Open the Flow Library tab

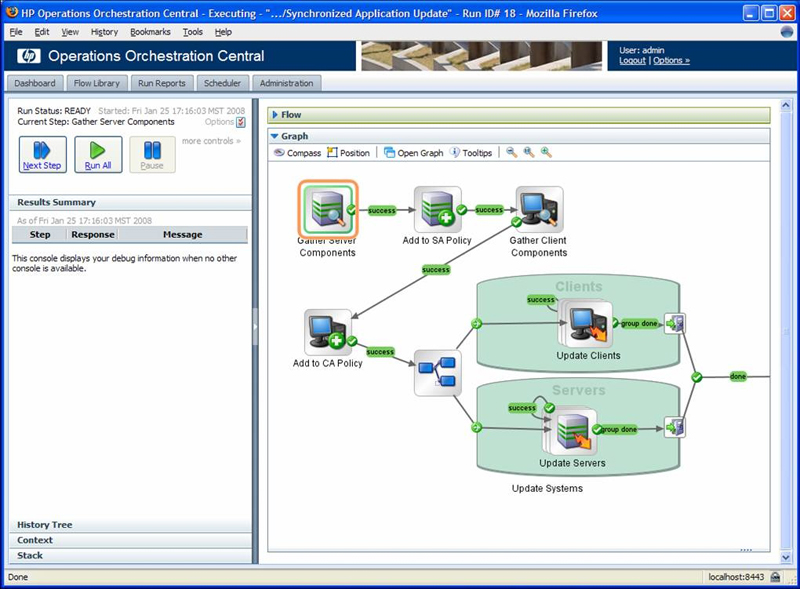tap(96, 83)
